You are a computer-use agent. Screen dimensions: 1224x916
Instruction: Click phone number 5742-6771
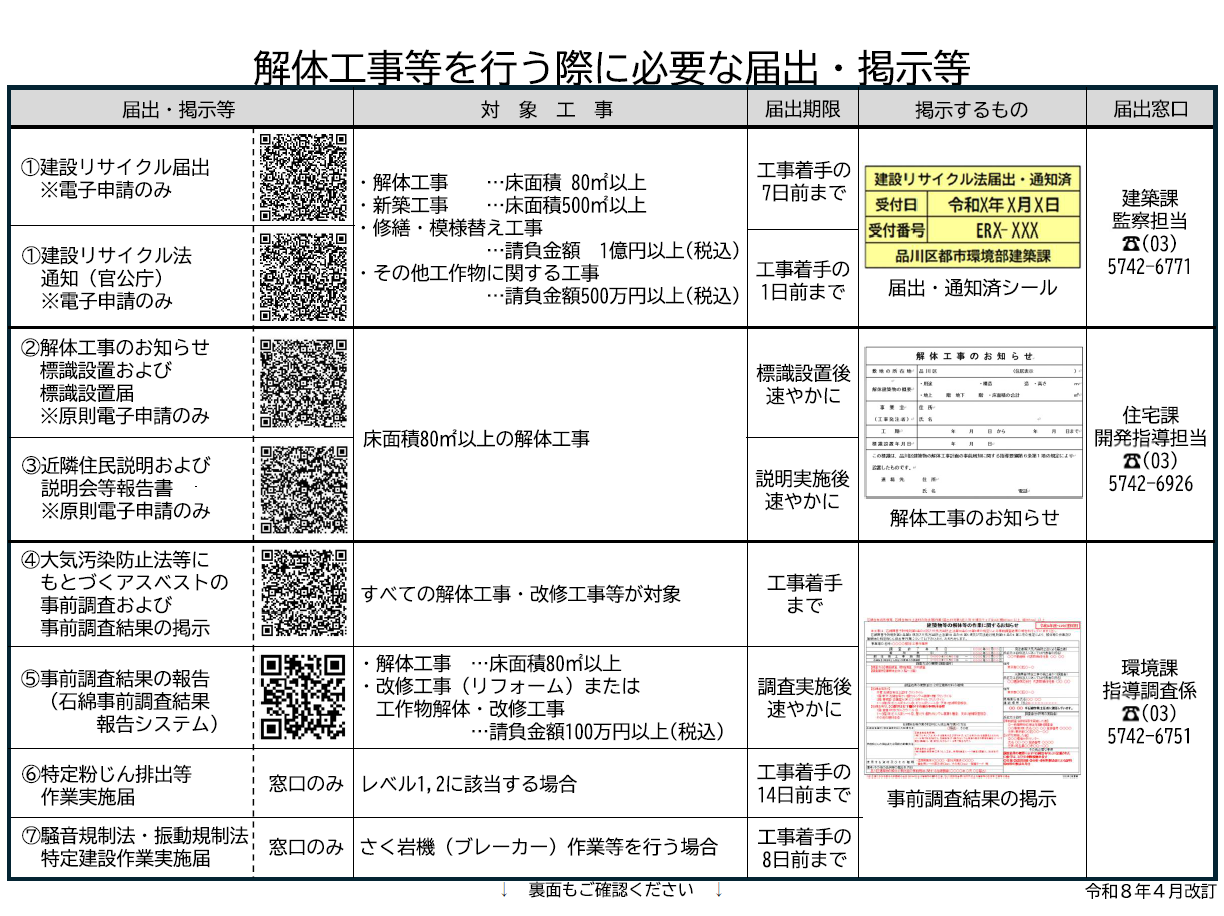(1150, 267)
